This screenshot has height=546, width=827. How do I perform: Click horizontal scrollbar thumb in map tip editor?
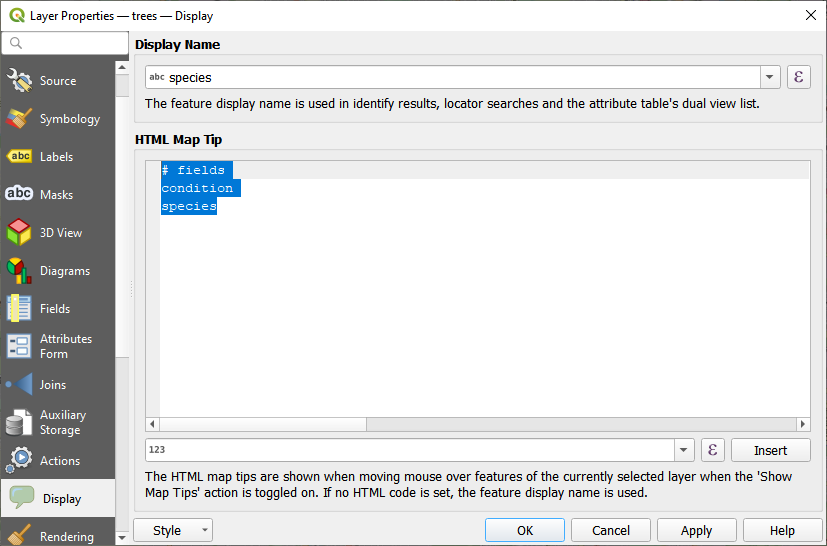point(263,424)
